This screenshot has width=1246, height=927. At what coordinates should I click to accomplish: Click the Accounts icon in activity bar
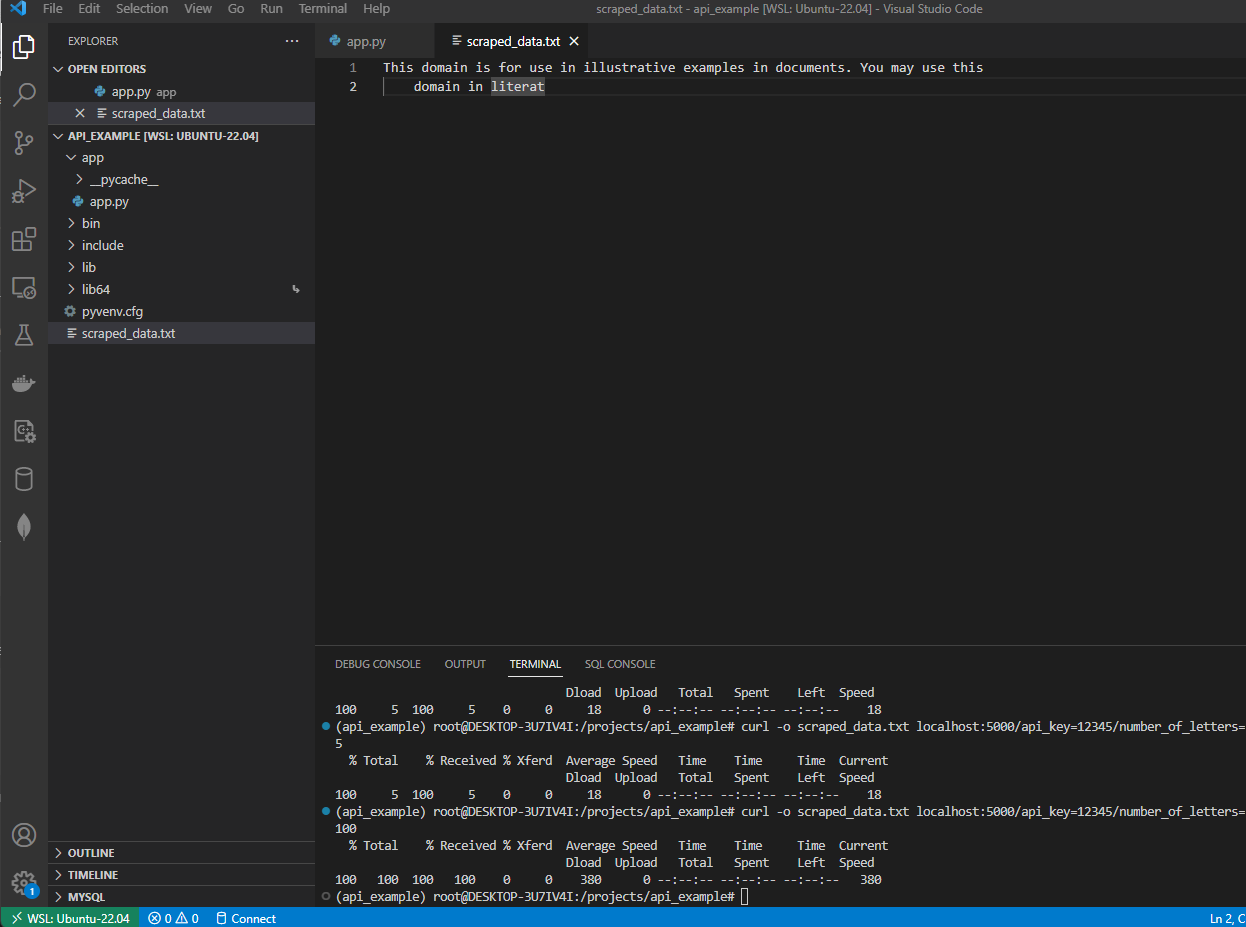coord(24,835)
